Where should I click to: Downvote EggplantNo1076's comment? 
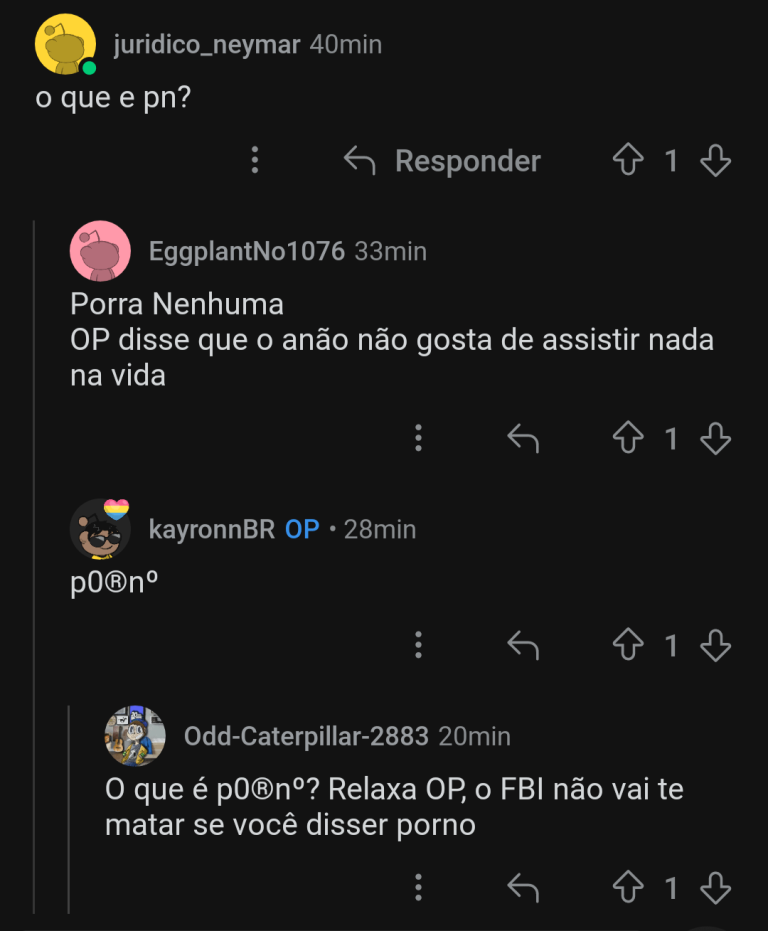pyautogui.click(x=716, y=438)
